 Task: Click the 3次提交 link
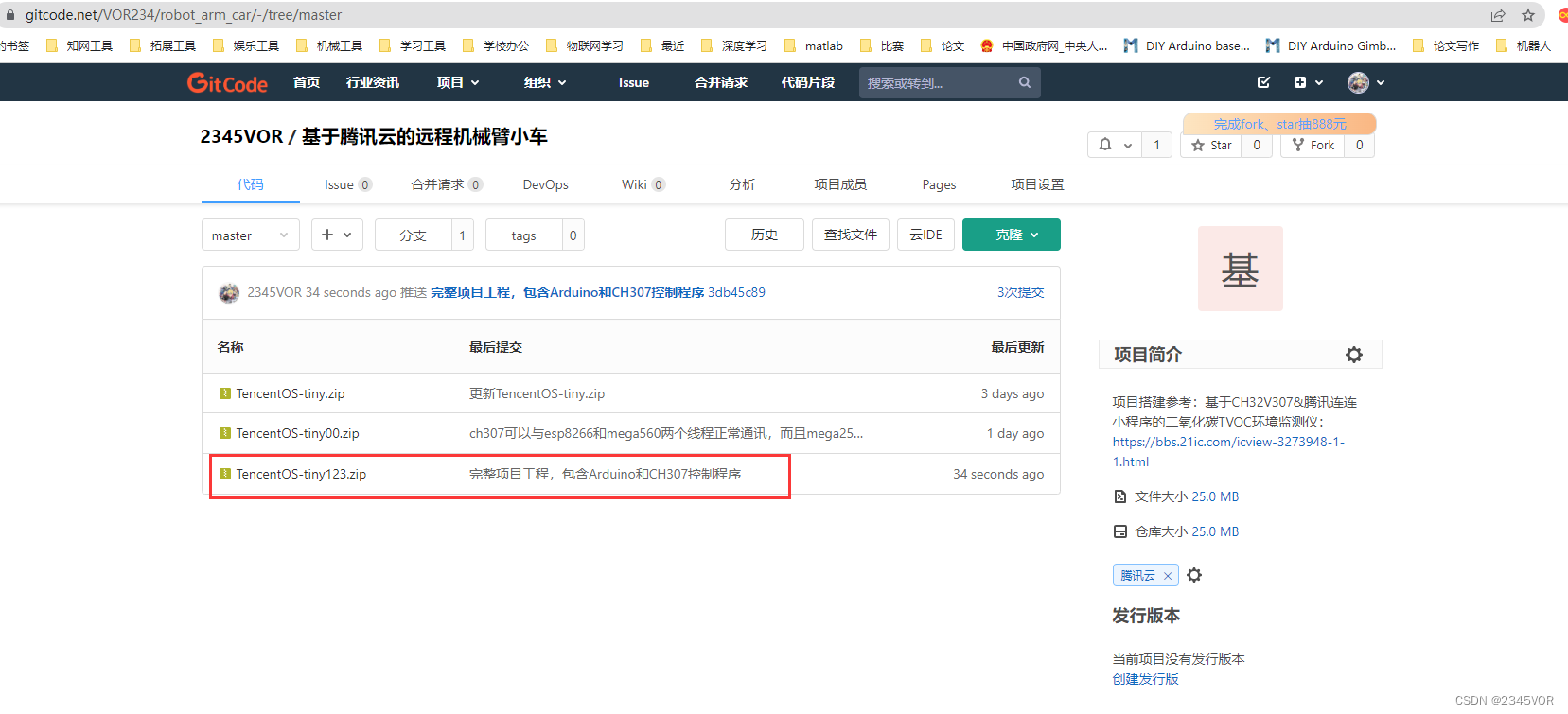[x=1020, y=292]
